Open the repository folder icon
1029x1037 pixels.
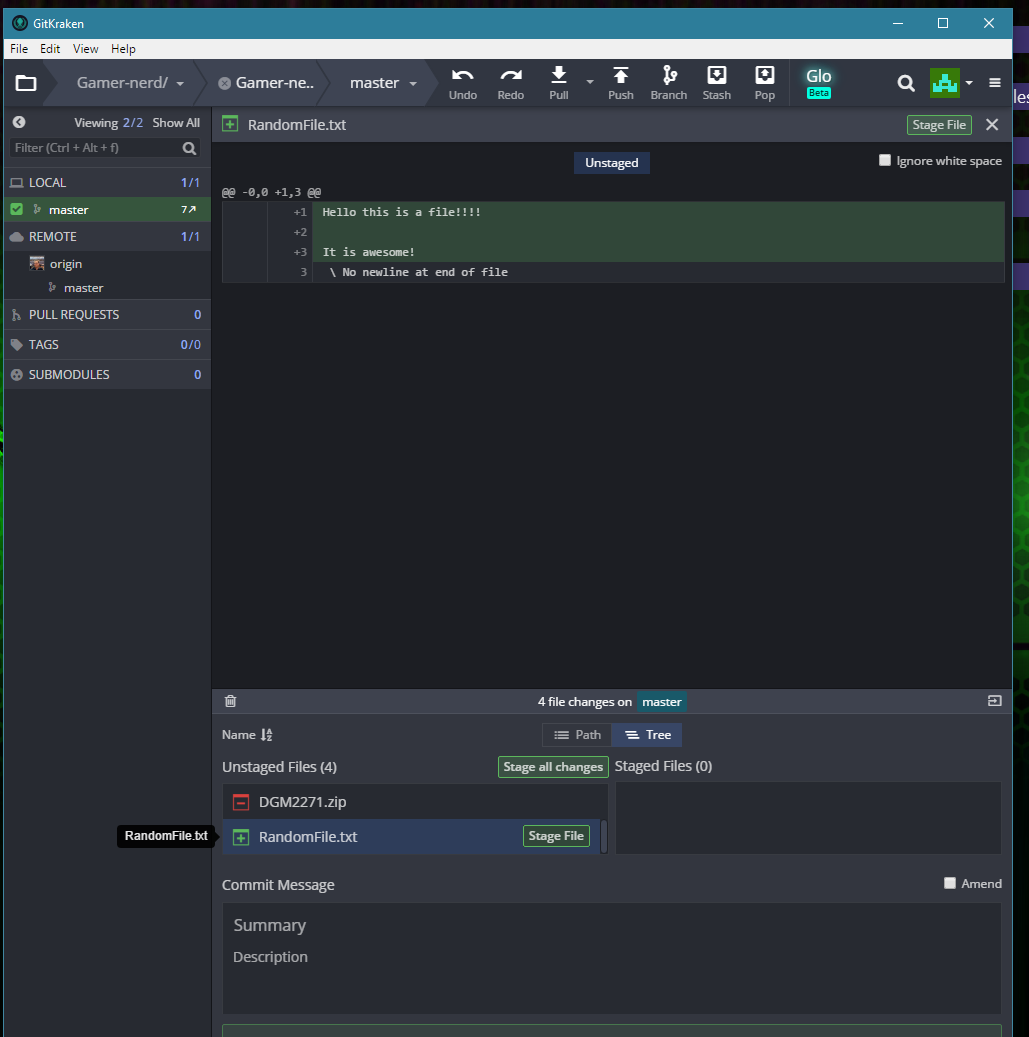tap(26, 83)
